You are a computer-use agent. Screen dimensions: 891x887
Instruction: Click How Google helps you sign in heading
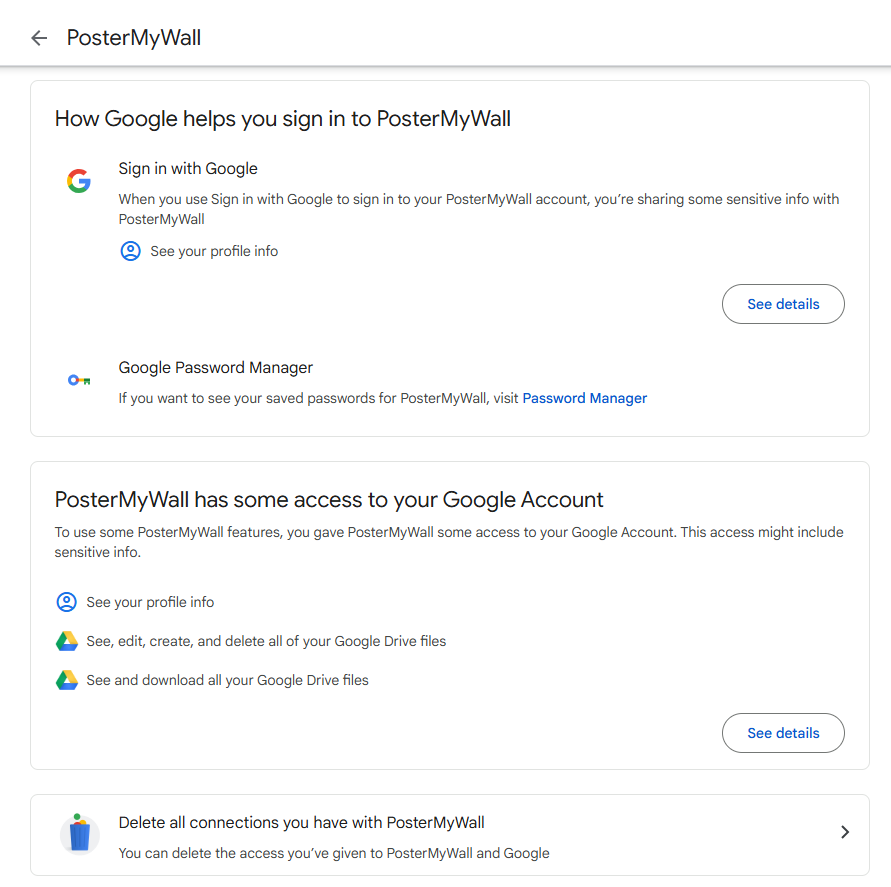coord(282,119)
